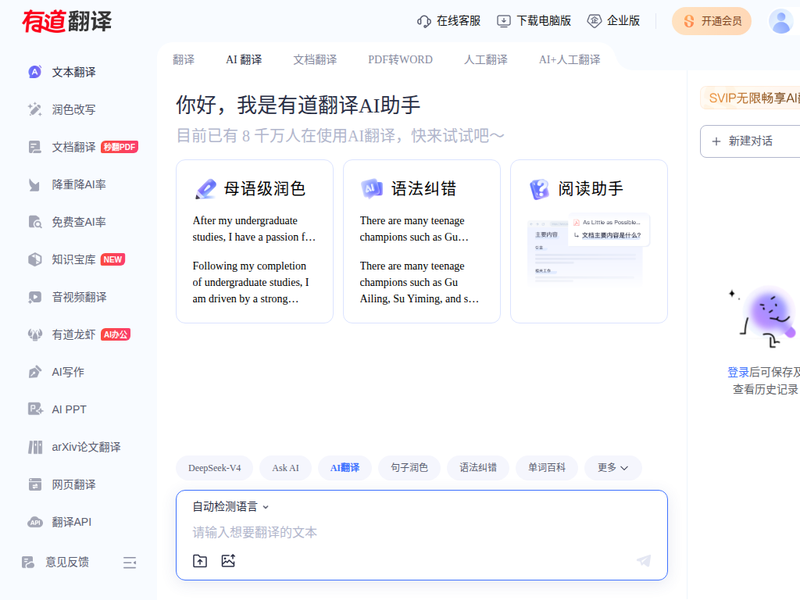This screenshot has width=800, height=600.
Task: Click the 秒翻PDF badge
Action: pyautogui.click(x=120, y=147)
